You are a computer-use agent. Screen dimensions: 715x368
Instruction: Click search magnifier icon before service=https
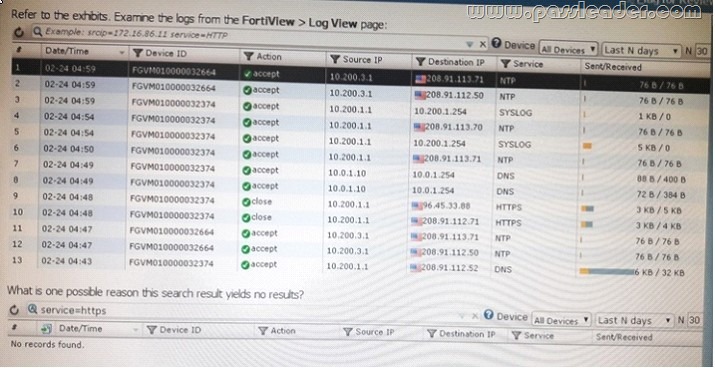pos(32,310)
